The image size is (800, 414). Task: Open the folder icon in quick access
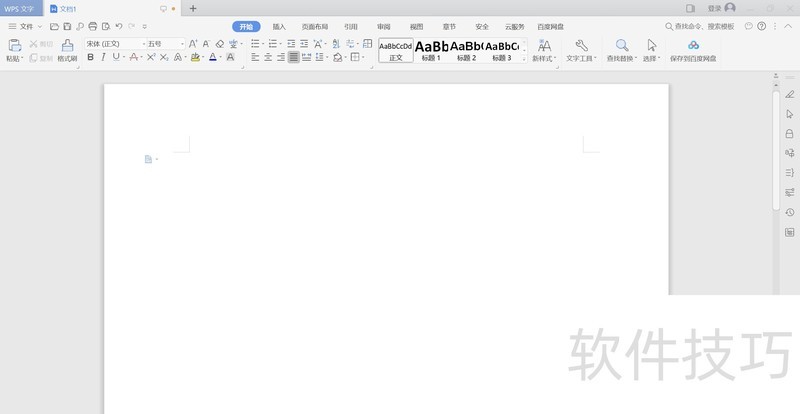[x=54, y=27]
